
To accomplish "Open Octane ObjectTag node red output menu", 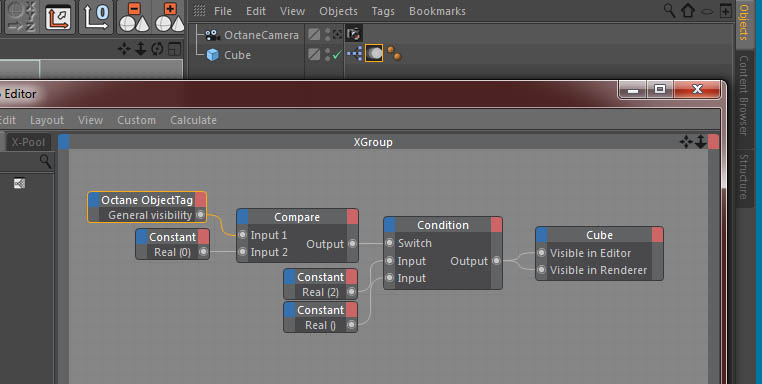I will click(x=200, y=200).
